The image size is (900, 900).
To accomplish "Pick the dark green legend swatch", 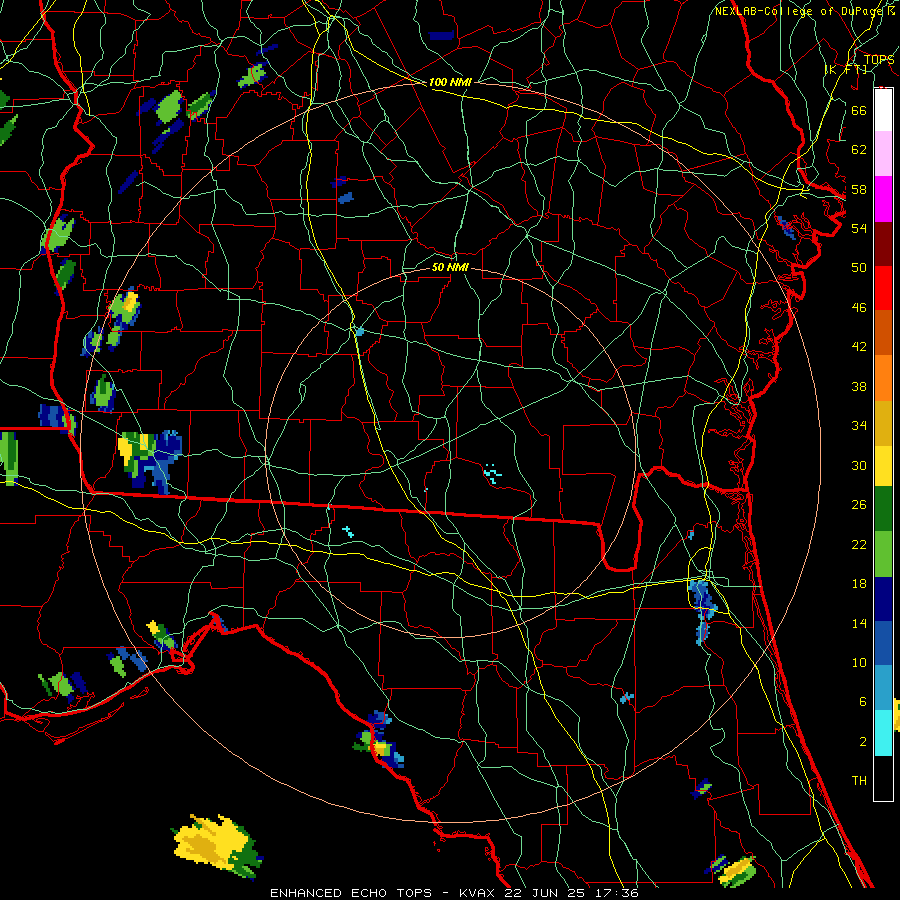I will pos(883,509).
